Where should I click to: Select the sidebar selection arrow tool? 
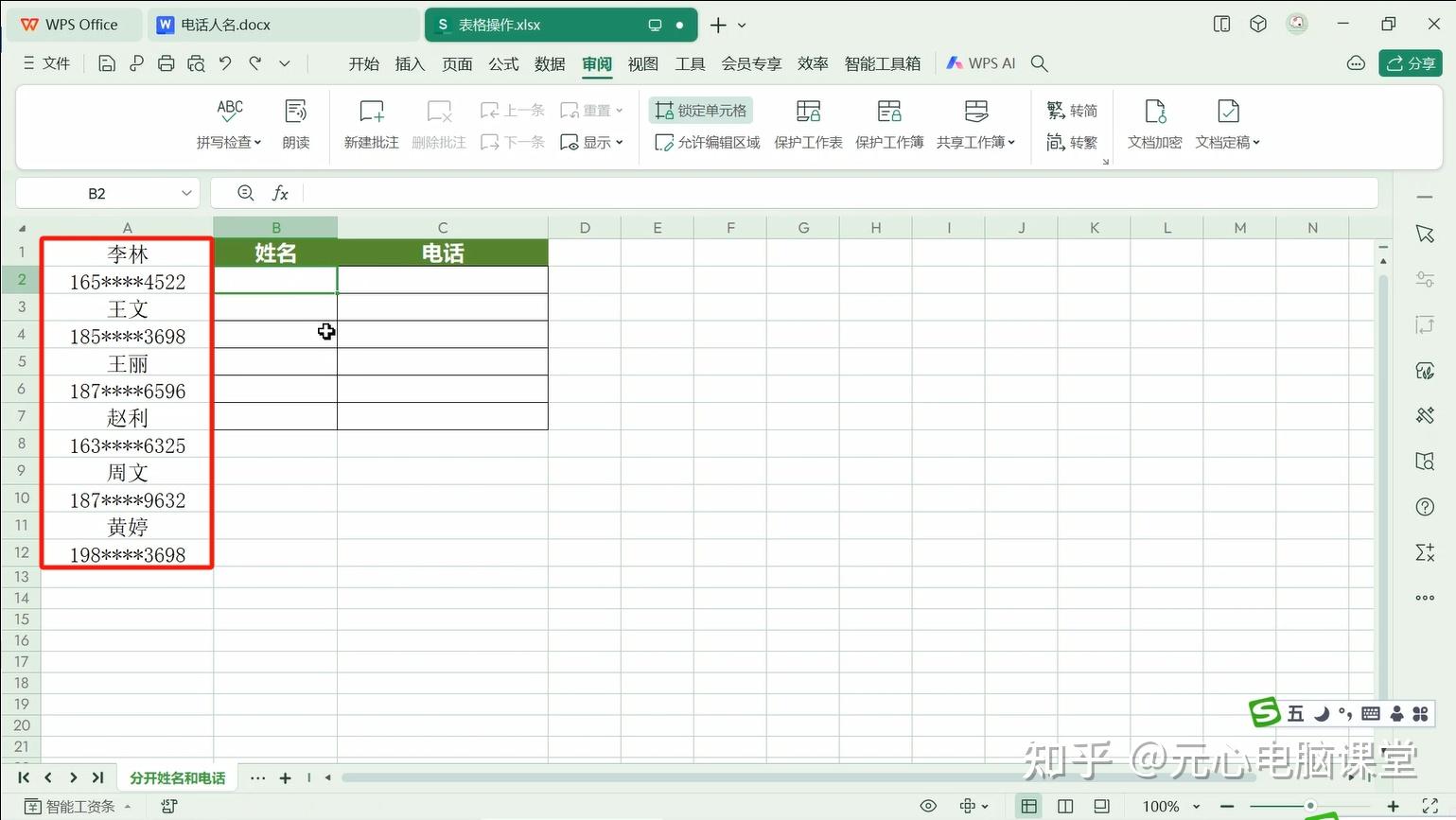tap(1425, 234)
